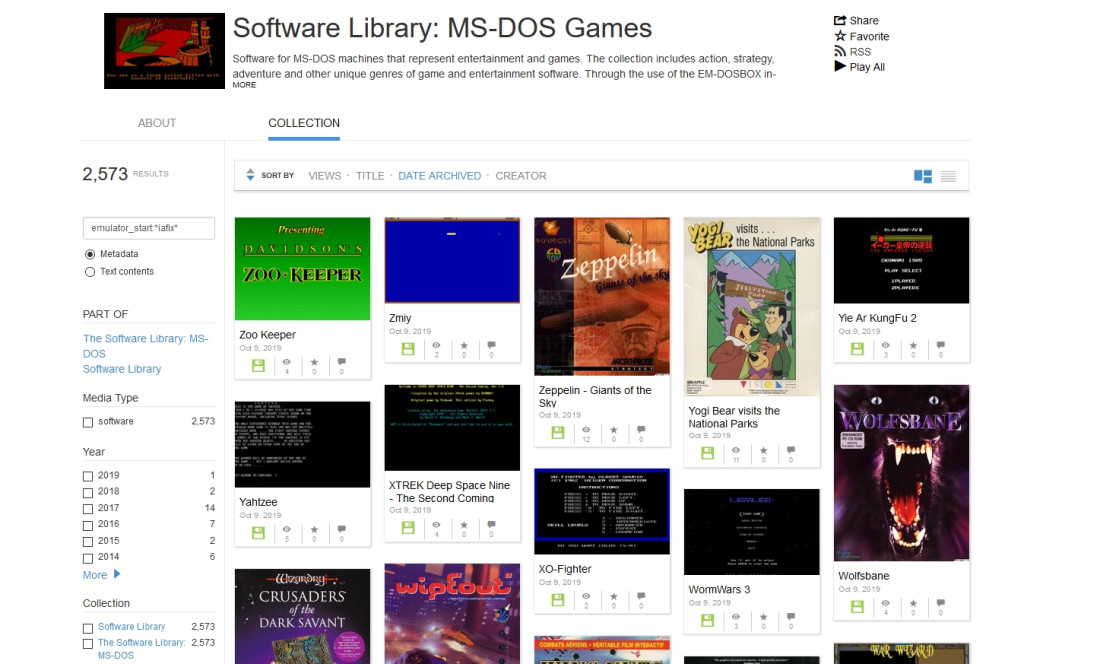This screenshot has height=664, width=1100.
Task: Sort results by VIEWS
Action: tap(325, 176)
